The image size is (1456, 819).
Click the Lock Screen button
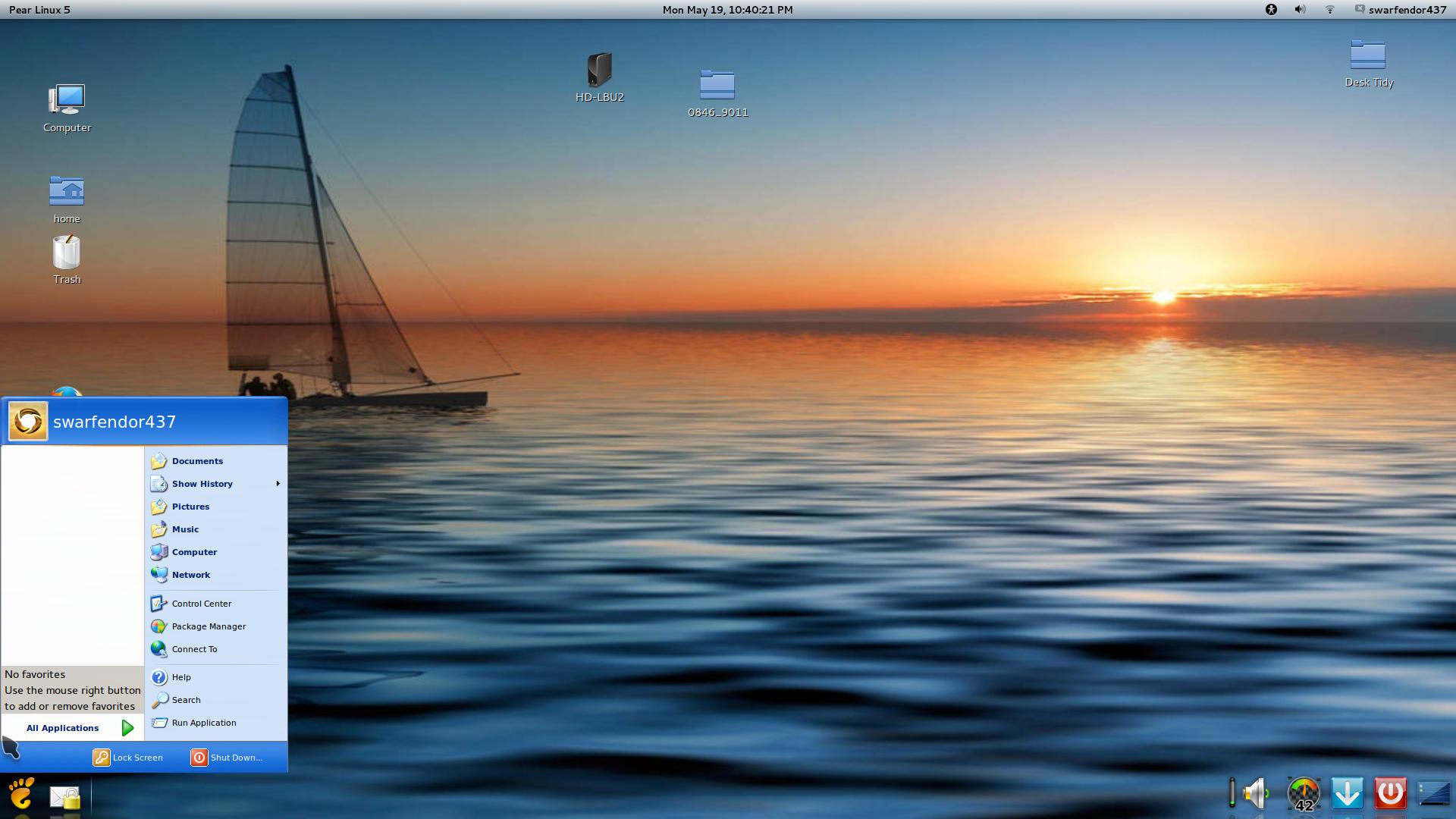pyautogui.click(x=128, y=758)
